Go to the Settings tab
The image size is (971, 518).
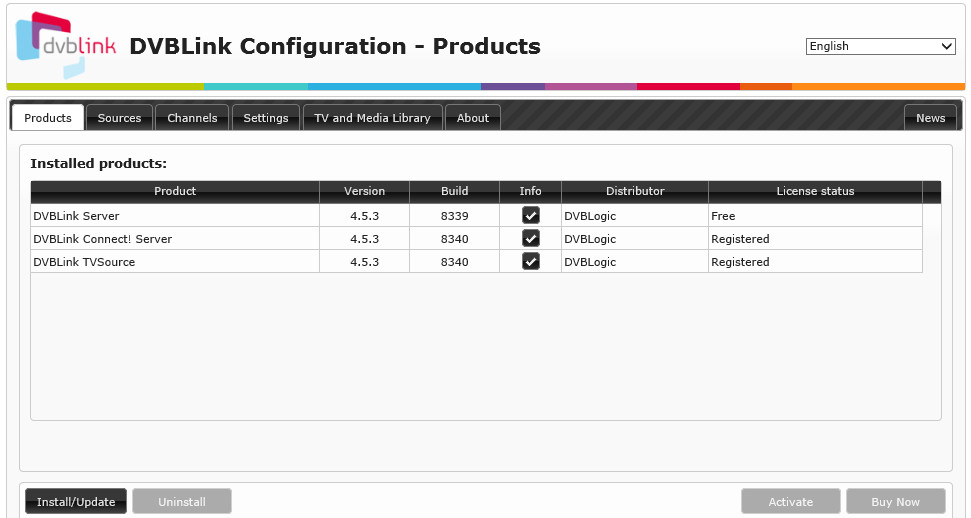click(266, 118)
